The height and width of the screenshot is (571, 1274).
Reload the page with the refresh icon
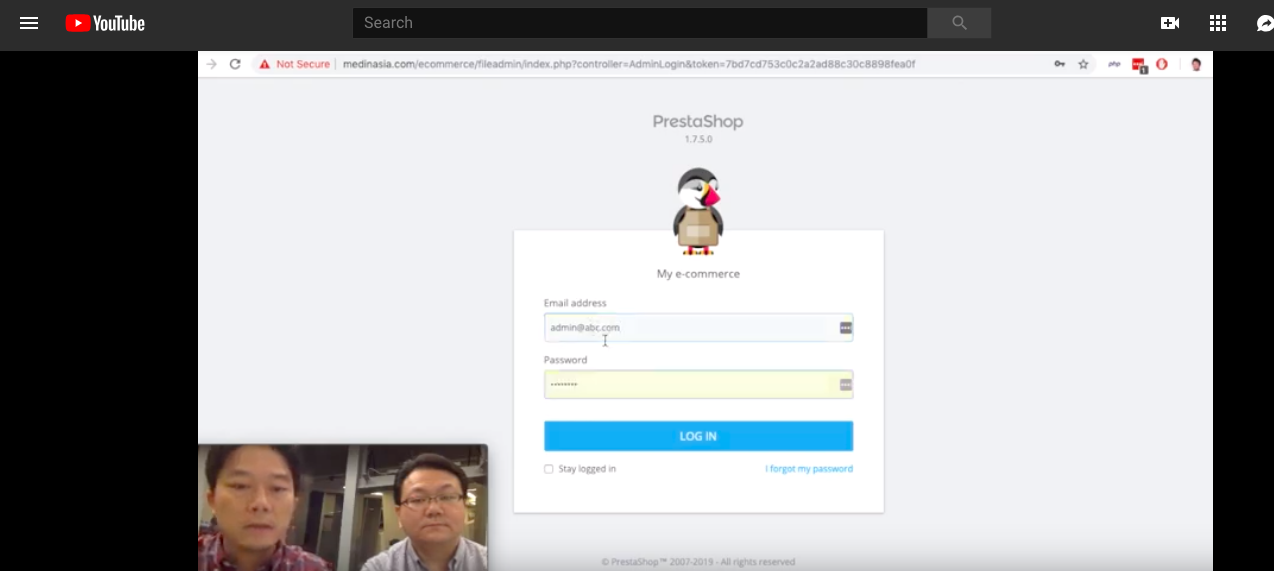click(x=235, y=64)
